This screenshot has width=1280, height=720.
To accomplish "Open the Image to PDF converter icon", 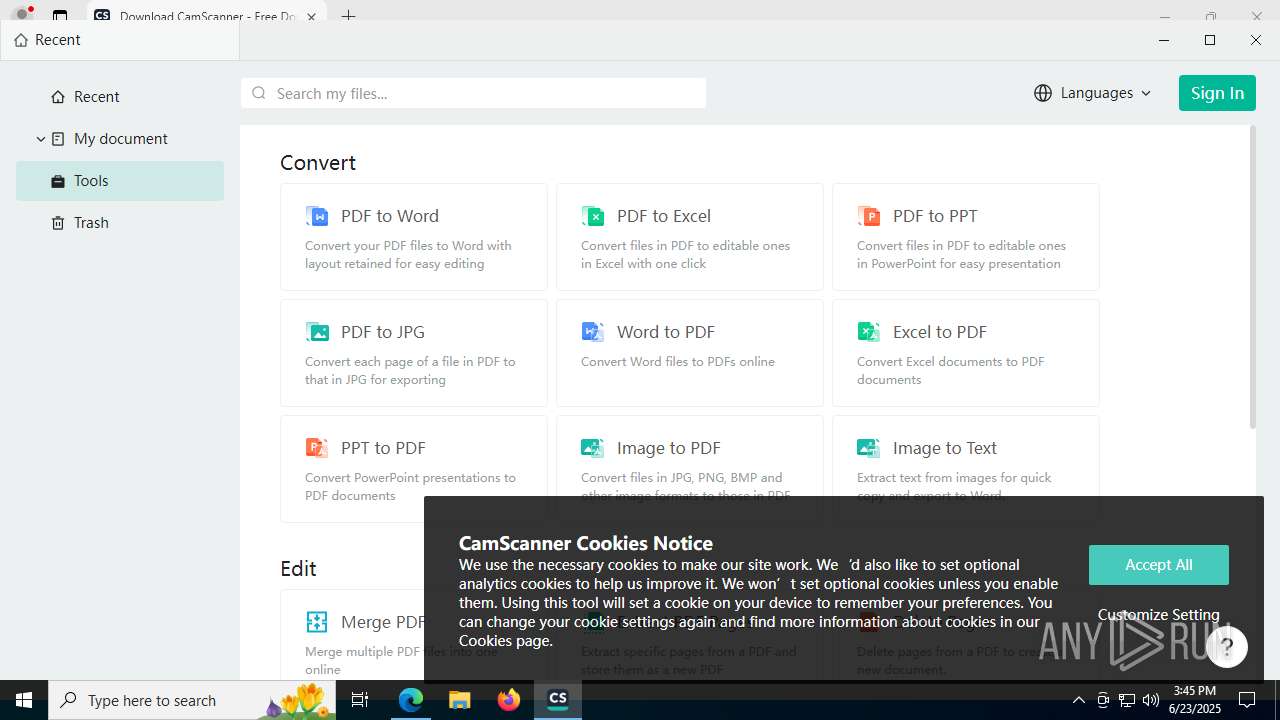I will click(593, 448).
